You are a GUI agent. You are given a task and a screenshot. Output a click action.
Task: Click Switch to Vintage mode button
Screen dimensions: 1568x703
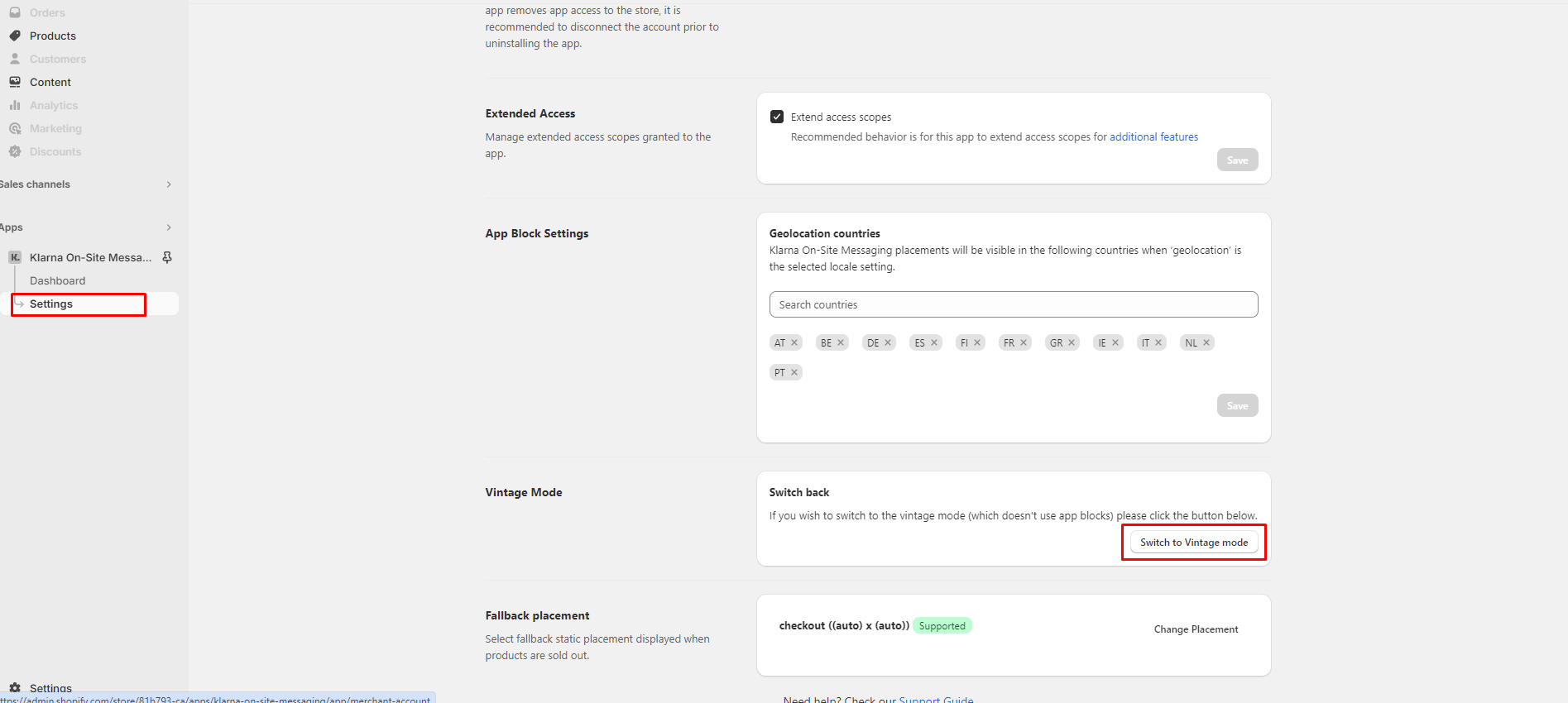[1193, 543]
